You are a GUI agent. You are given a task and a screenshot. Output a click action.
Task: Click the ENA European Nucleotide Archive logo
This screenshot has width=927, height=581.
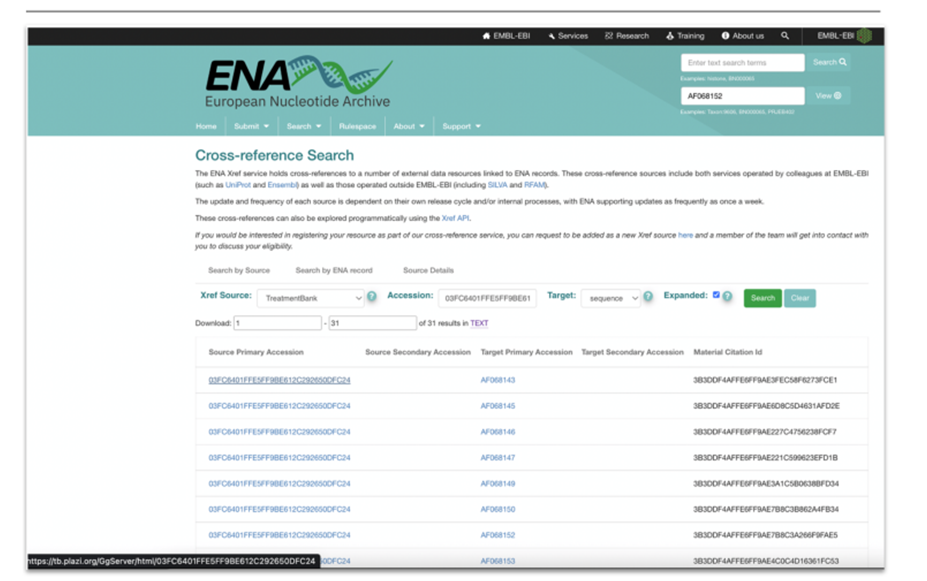[298, 83]
